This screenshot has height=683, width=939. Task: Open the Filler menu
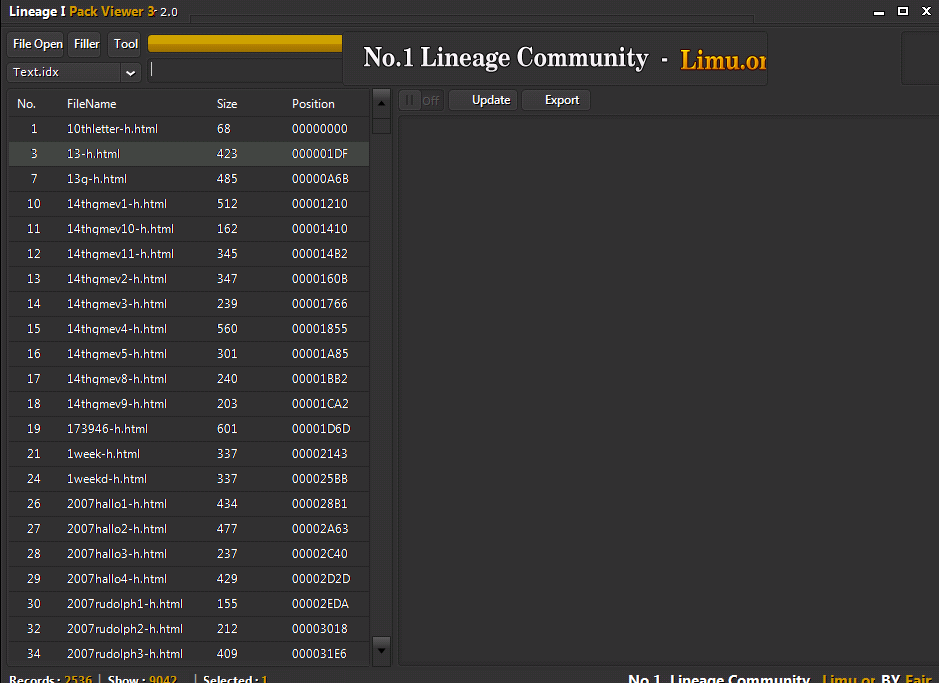(x=86, y=44)
